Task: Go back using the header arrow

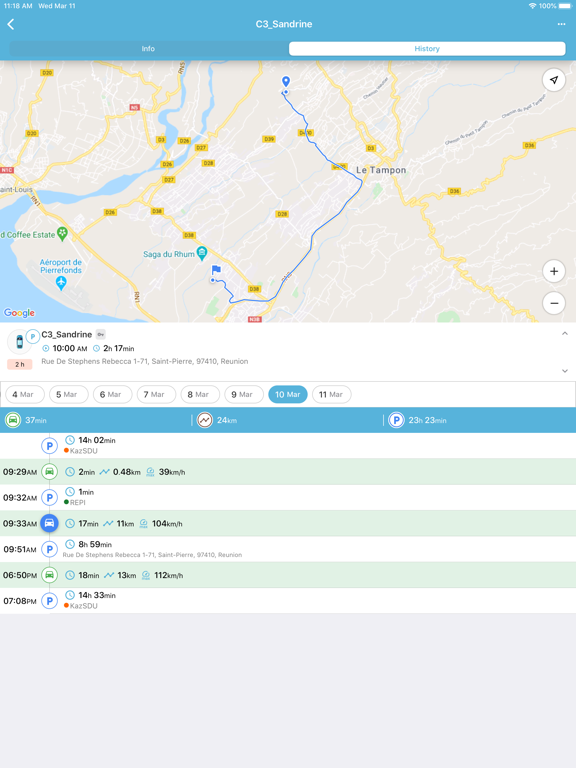Action: [11, 24]
